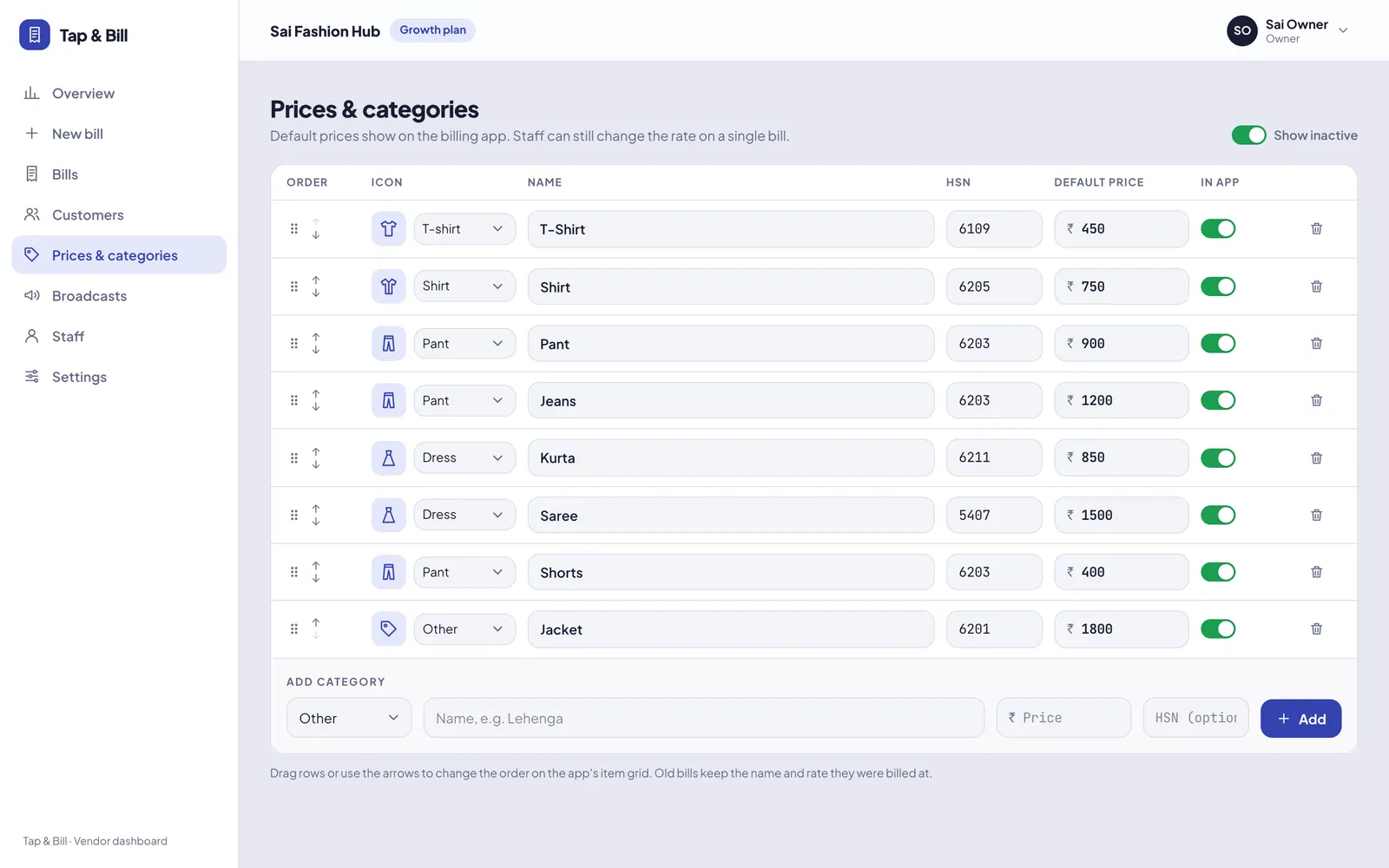
Task: Open the T-shirt icon dropdown
Action: (464, 229)
